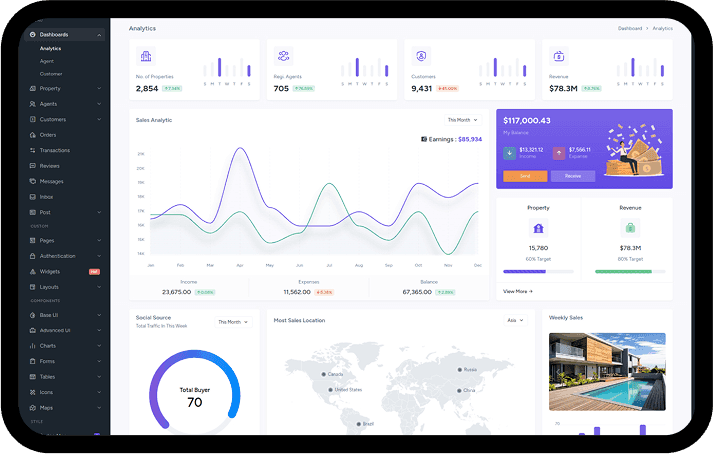This screenshot has width=713, height=454.
Task: Click the Analytics breadcrumb link
Action: point(663,28)
